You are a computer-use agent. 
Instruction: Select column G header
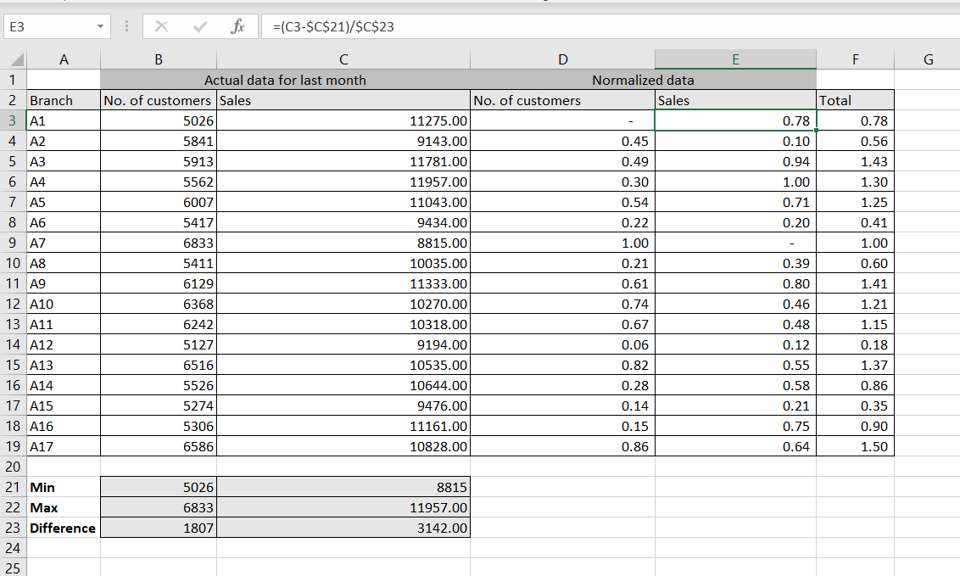click(x=927, y=60)
